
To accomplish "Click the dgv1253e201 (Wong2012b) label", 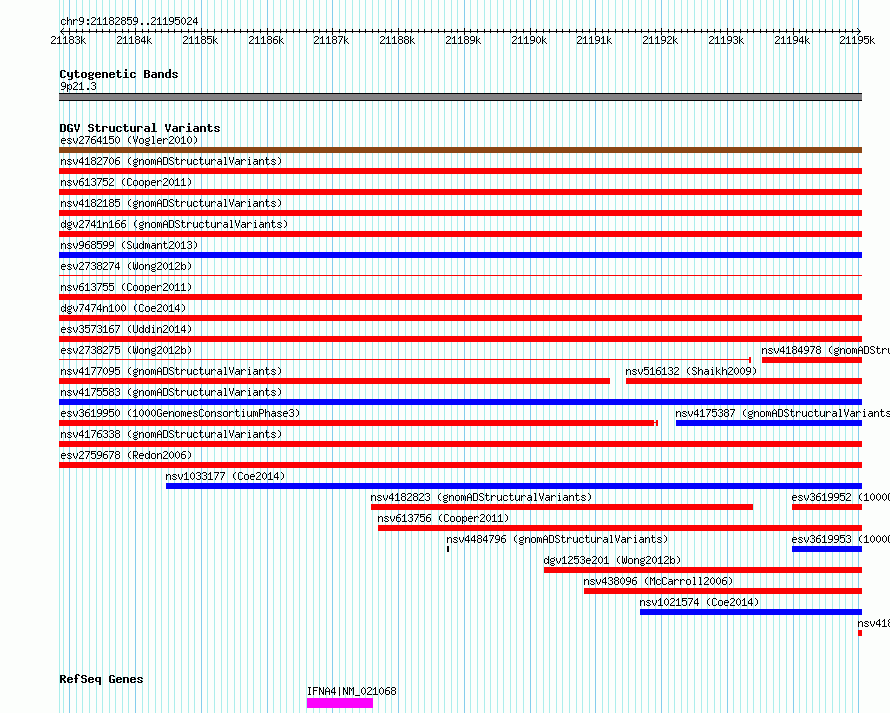I will (x=612, y=560).
